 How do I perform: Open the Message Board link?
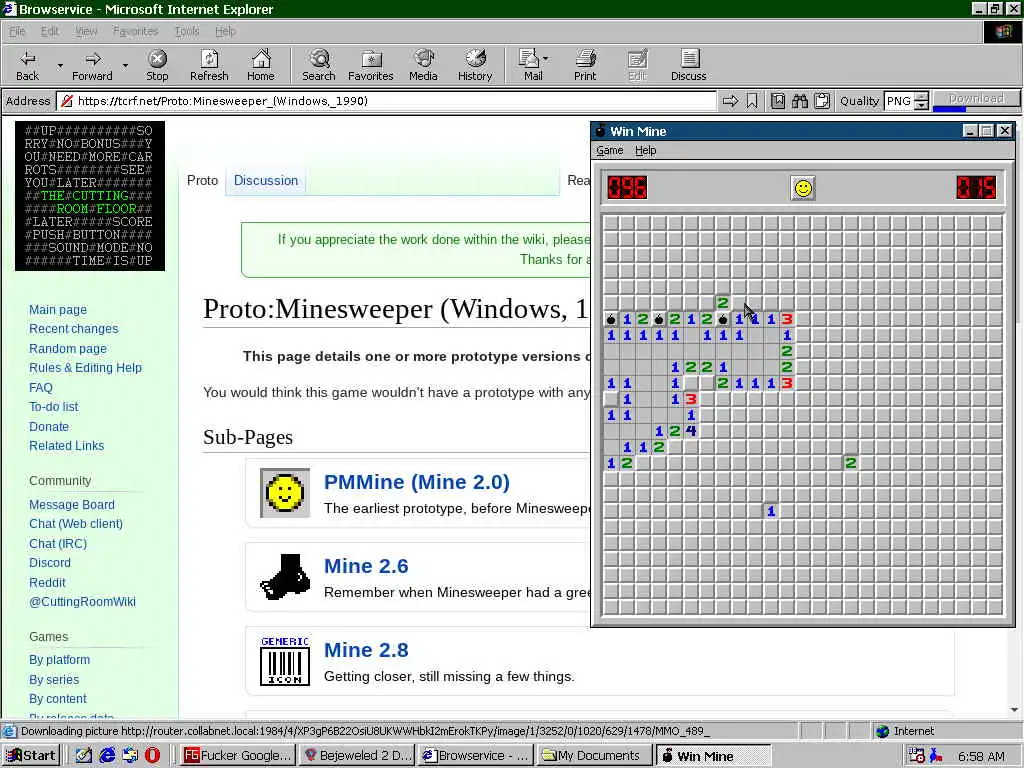pyautogui.click(x=71, y=504)
